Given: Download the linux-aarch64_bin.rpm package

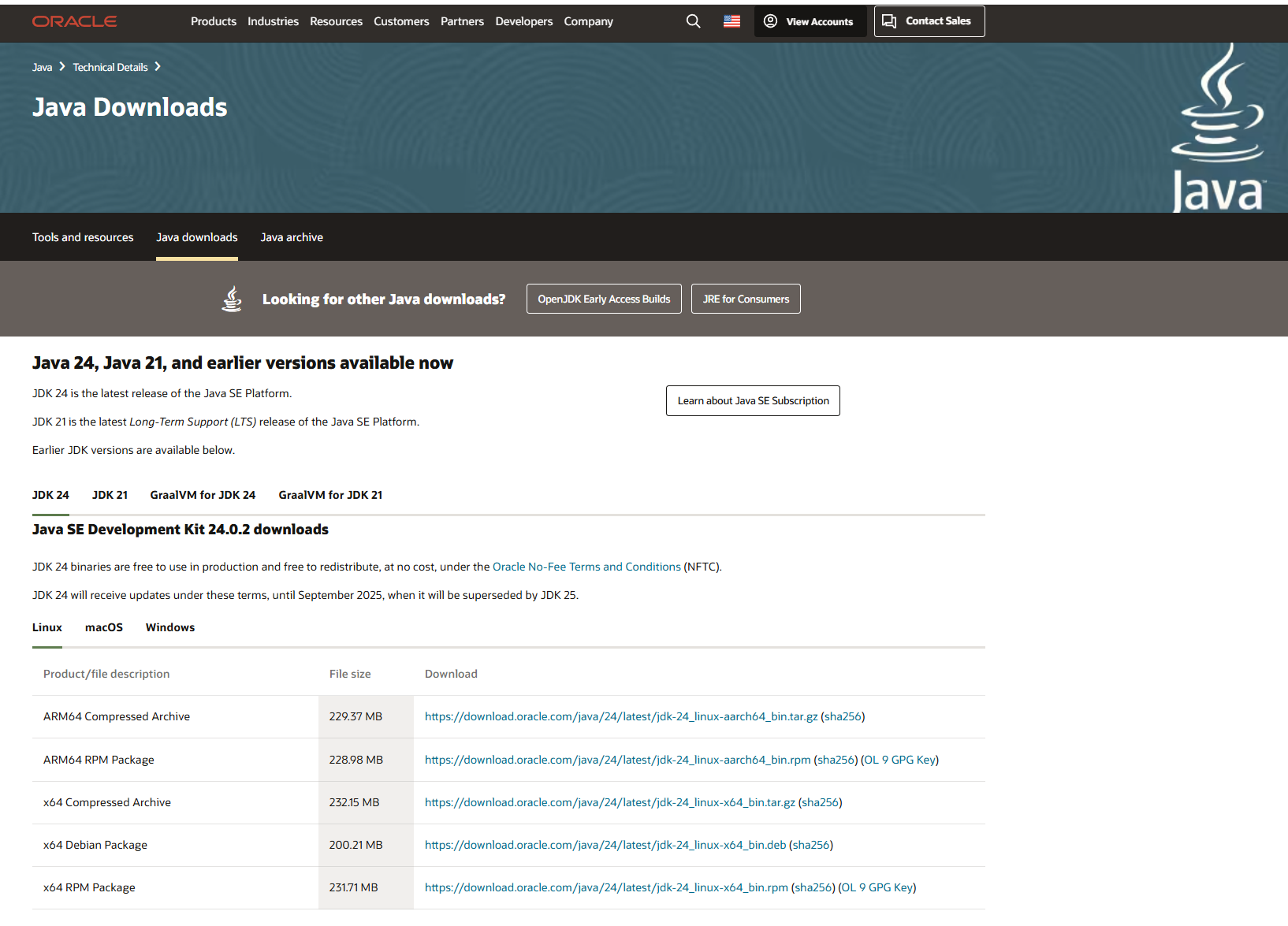Looking at the screenshot, I should click(x=617, y=760).
